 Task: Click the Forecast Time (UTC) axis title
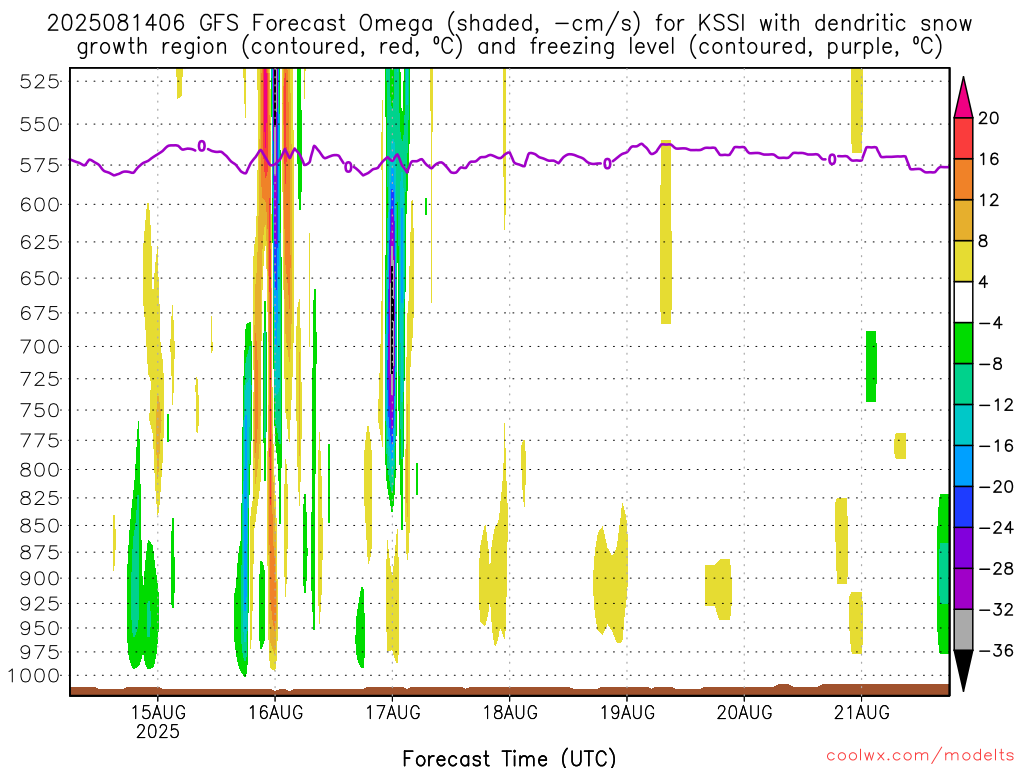(509, 758)
